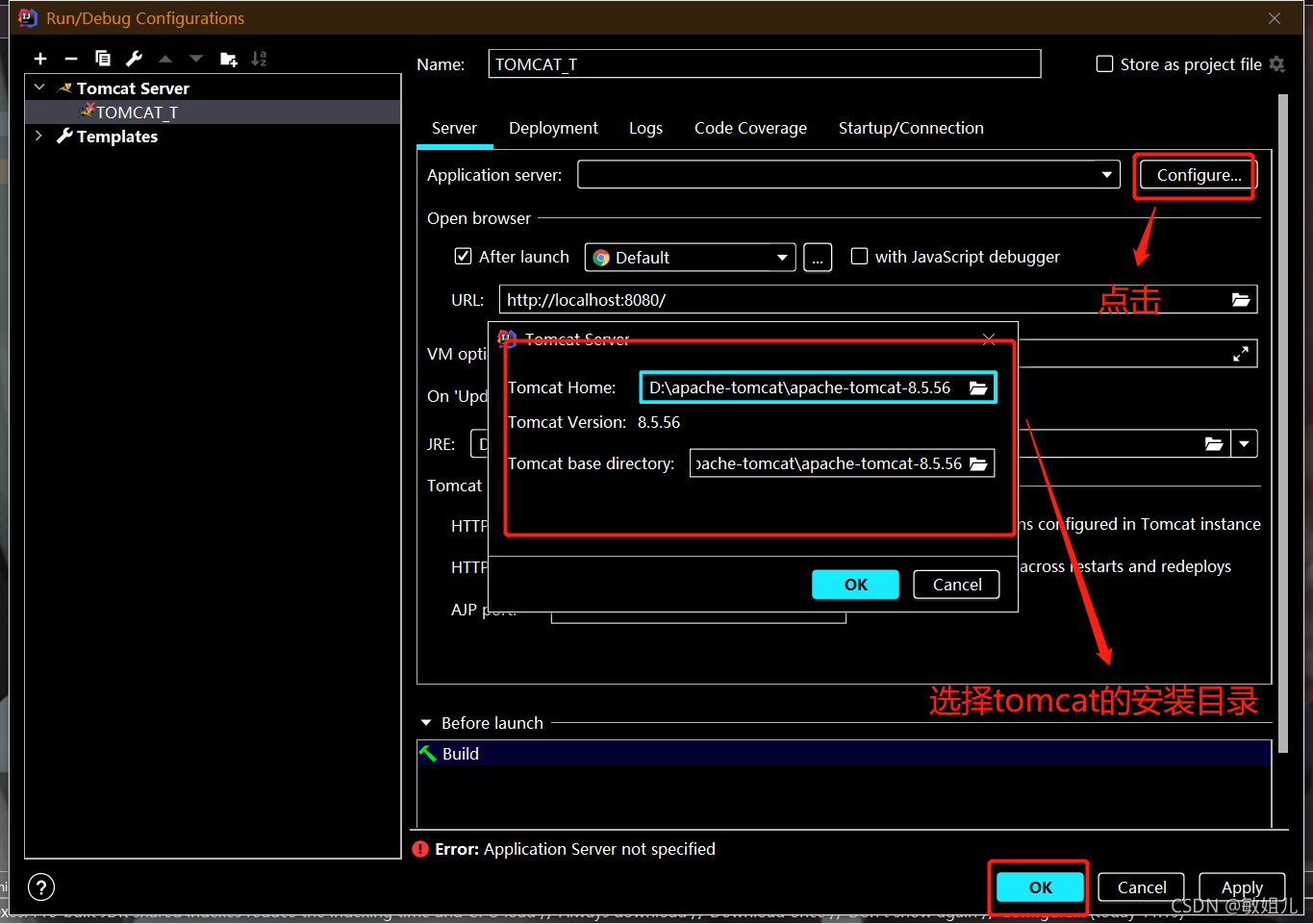1313x924 pixels.
Task: Open Application server dropdown
Action: pos(1107,175)
